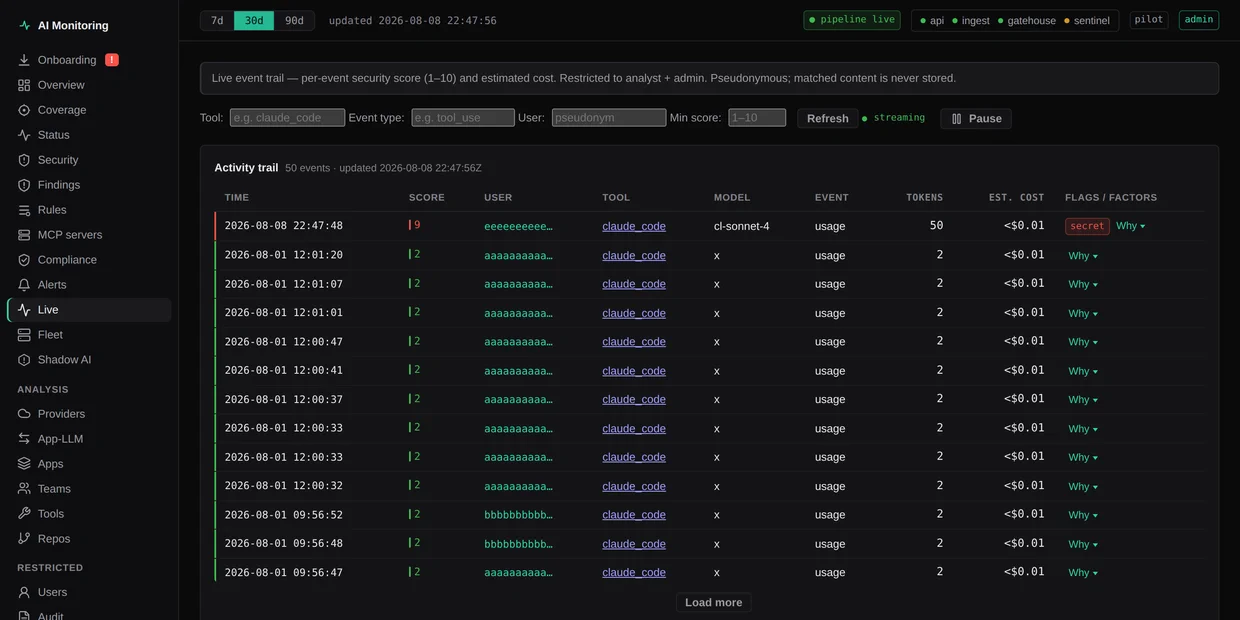The height and width of the screenshot is (620, 1240).
Task: Click the Findings shield-alert icon
Action: tap(24, 185)
